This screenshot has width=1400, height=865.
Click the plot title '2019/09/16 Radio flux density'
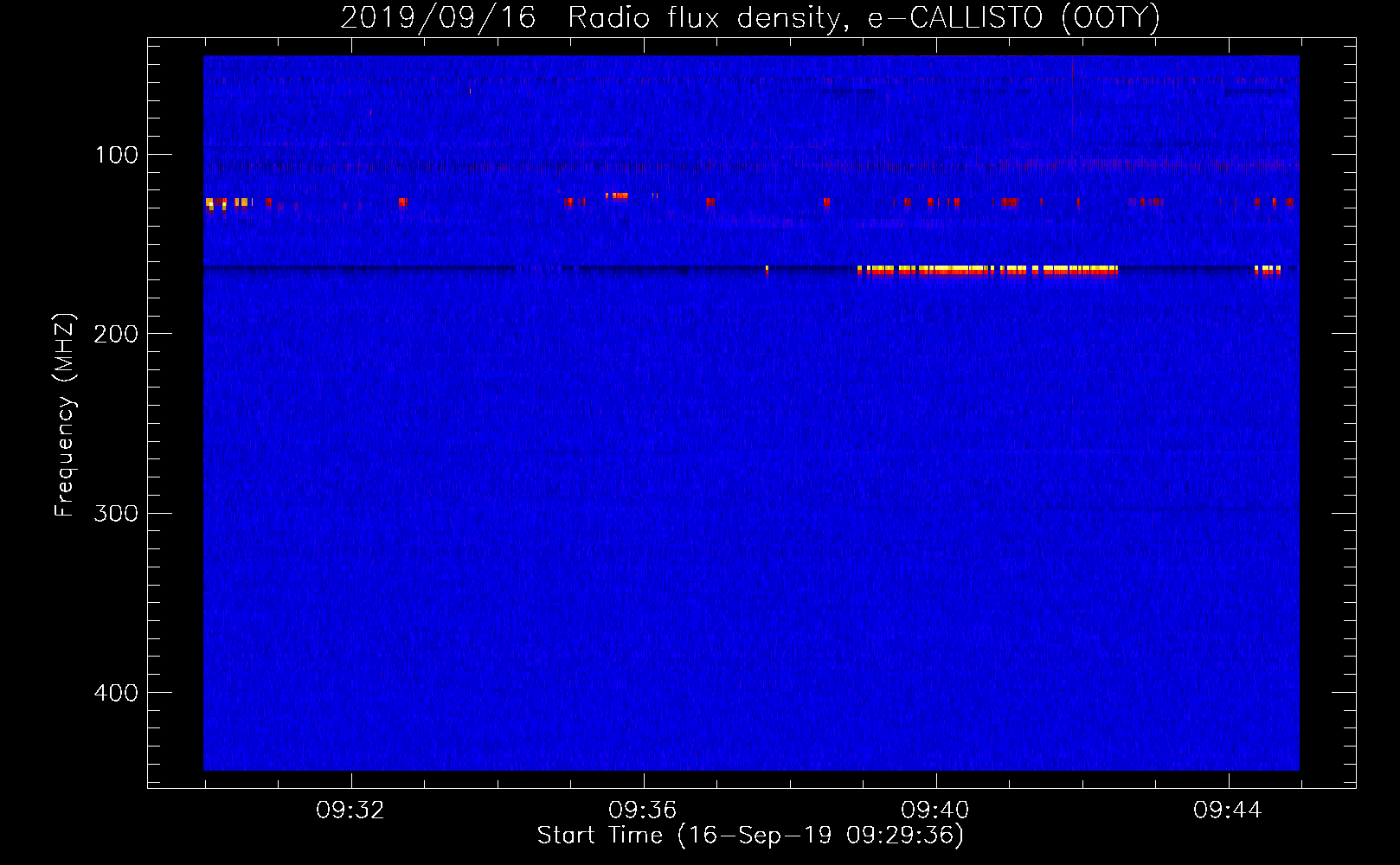coord(591,18)
